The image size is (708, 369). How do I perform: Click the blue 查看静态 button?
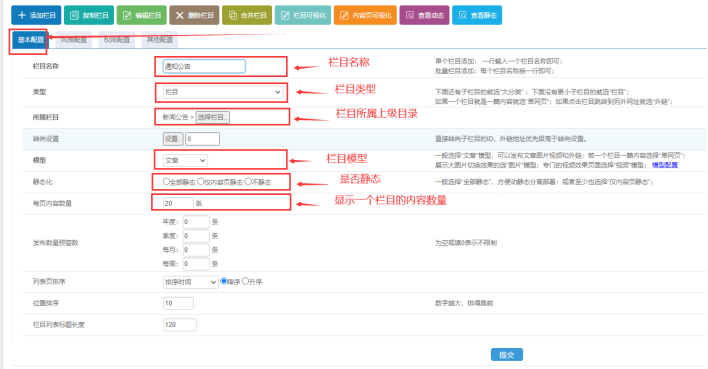click(477, 15)
